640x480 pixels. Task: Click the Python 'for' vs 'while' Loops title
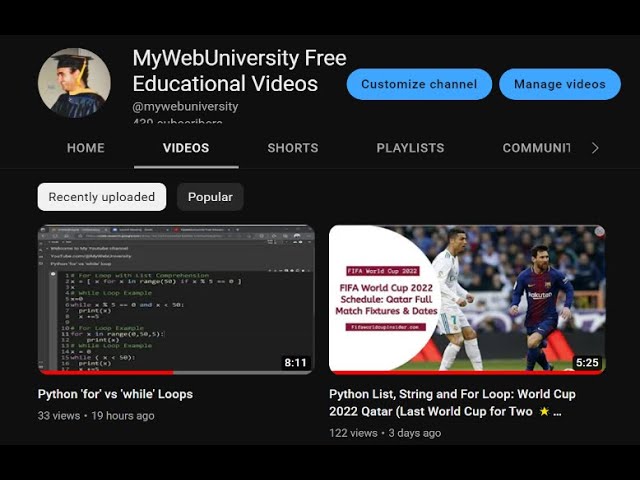(x=115, y=394)
